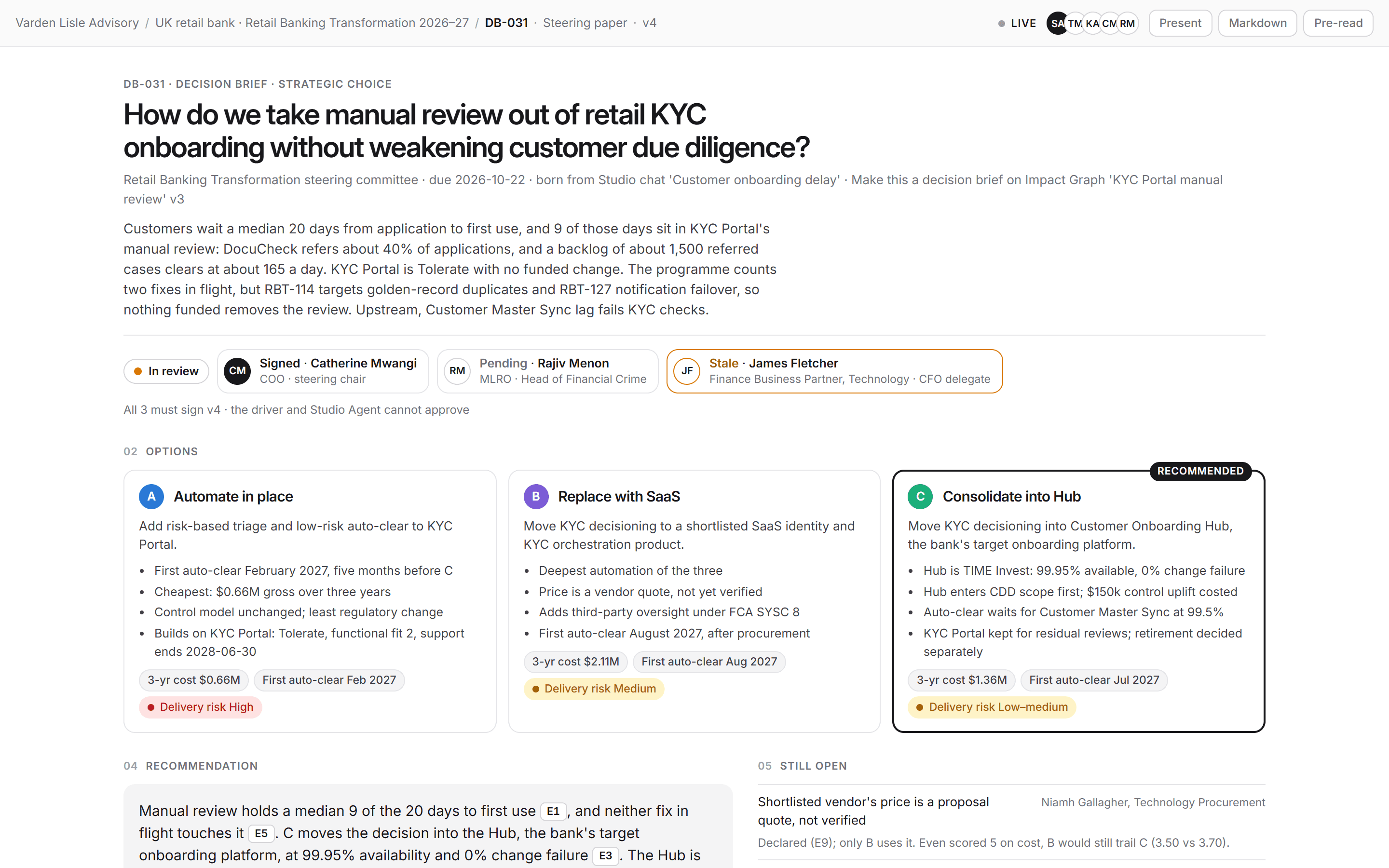The image size is (1389, 868).
Task: Open Varden Lisle Advisory breadcrumb
Action: 77,23
